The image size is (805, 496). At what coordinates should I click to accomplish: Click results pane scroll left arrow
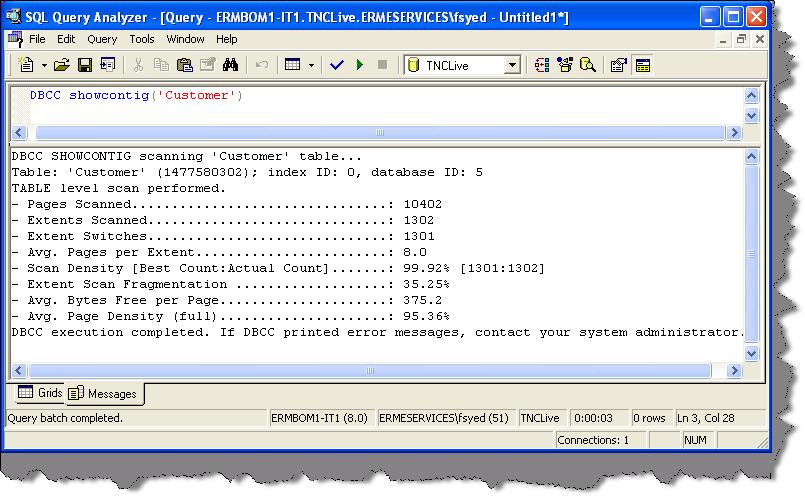pyautogui.click(x=19, y=370)
